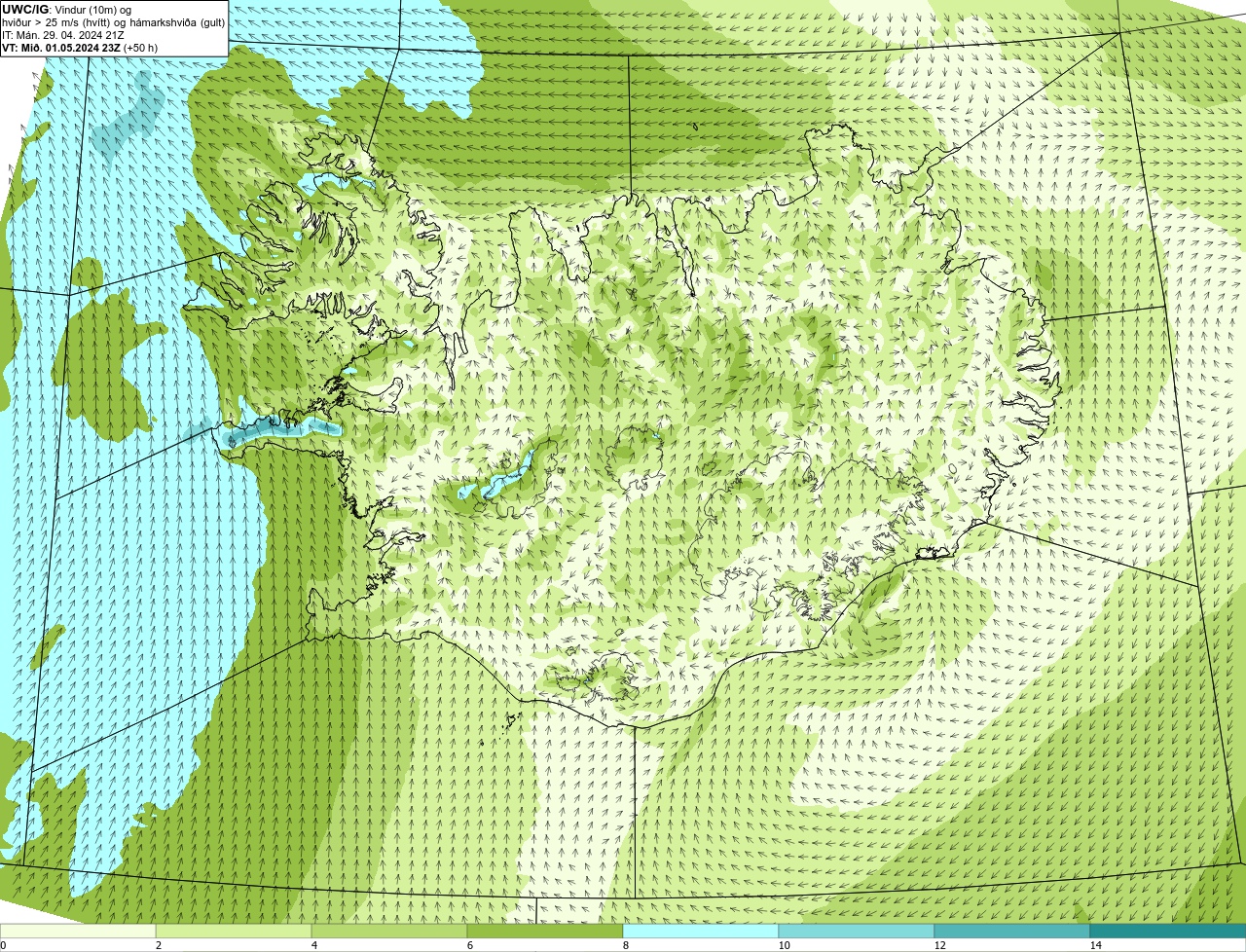Click the '8' label on the wind scale
The image size is (1246, 952).
(x=625, y=945)
